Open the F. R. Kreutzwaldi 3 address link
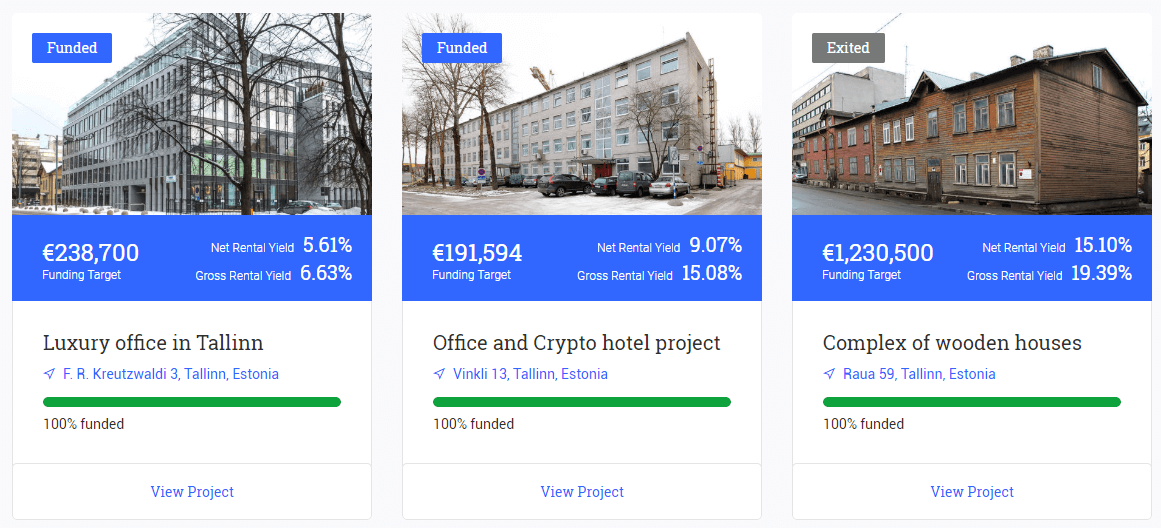The image size is (1161, 528). (x=171, y=374)
